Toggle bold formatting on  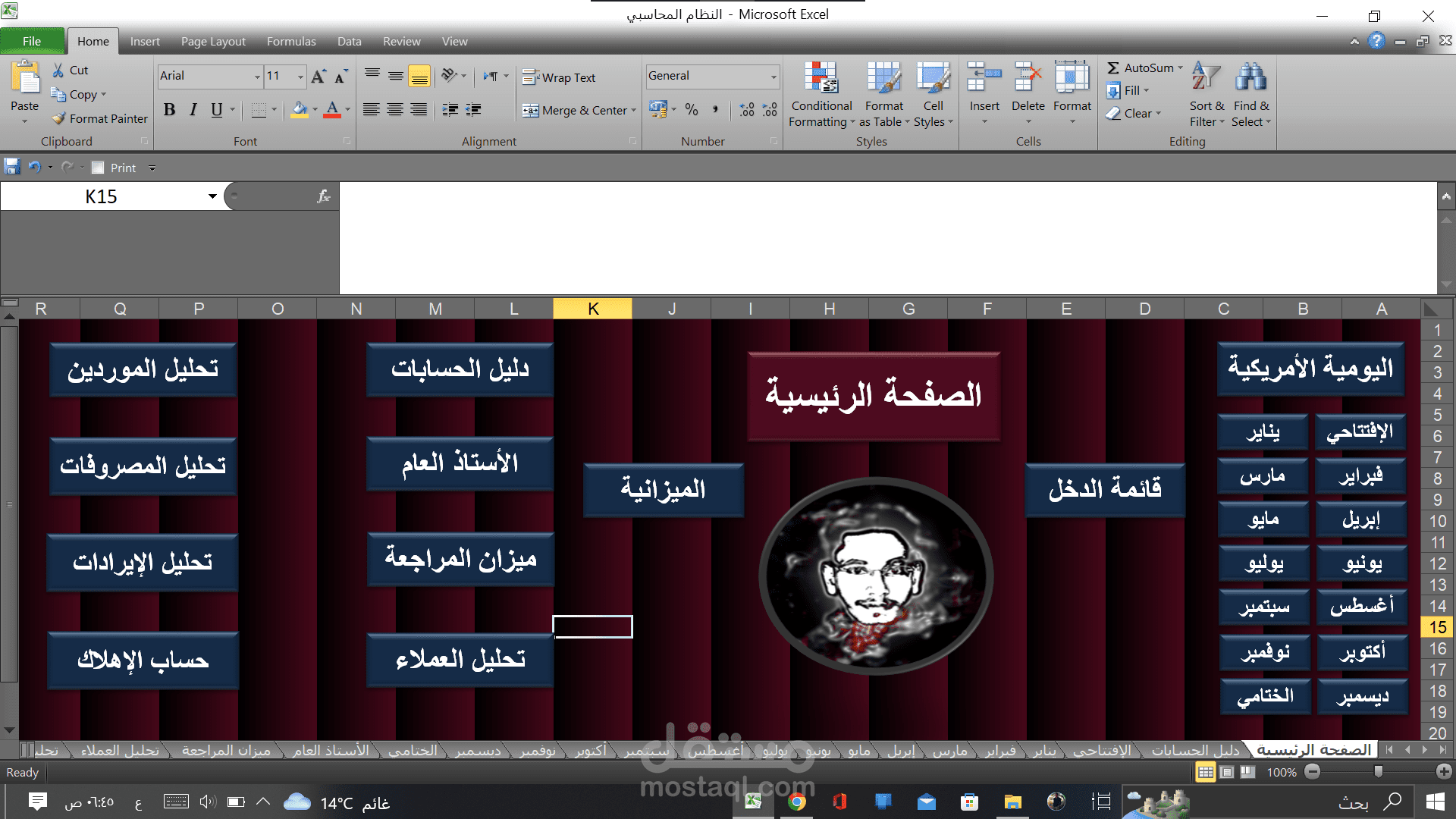coord(169,110)
